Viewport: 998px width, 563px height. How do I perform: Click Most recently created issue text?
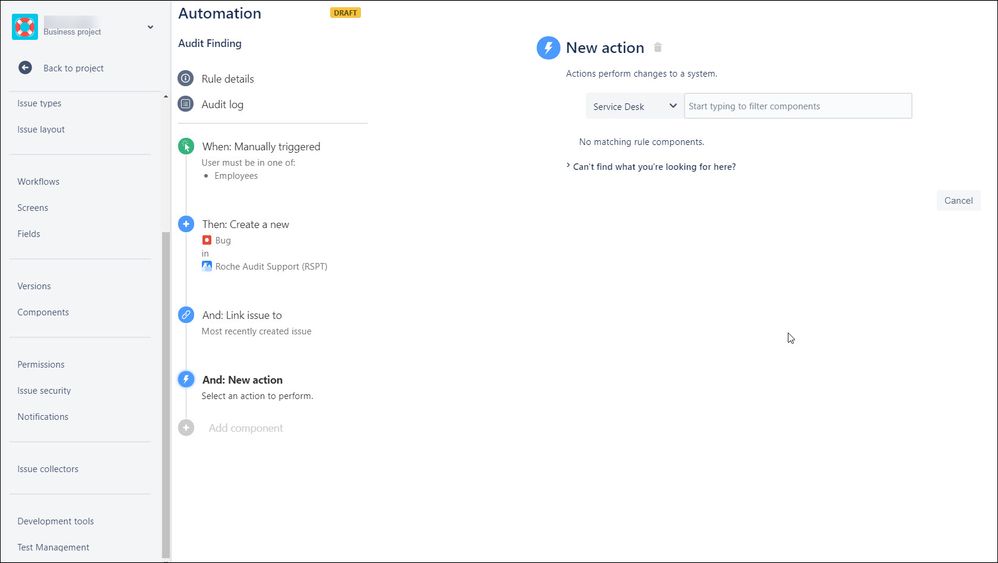coord(257,331)
